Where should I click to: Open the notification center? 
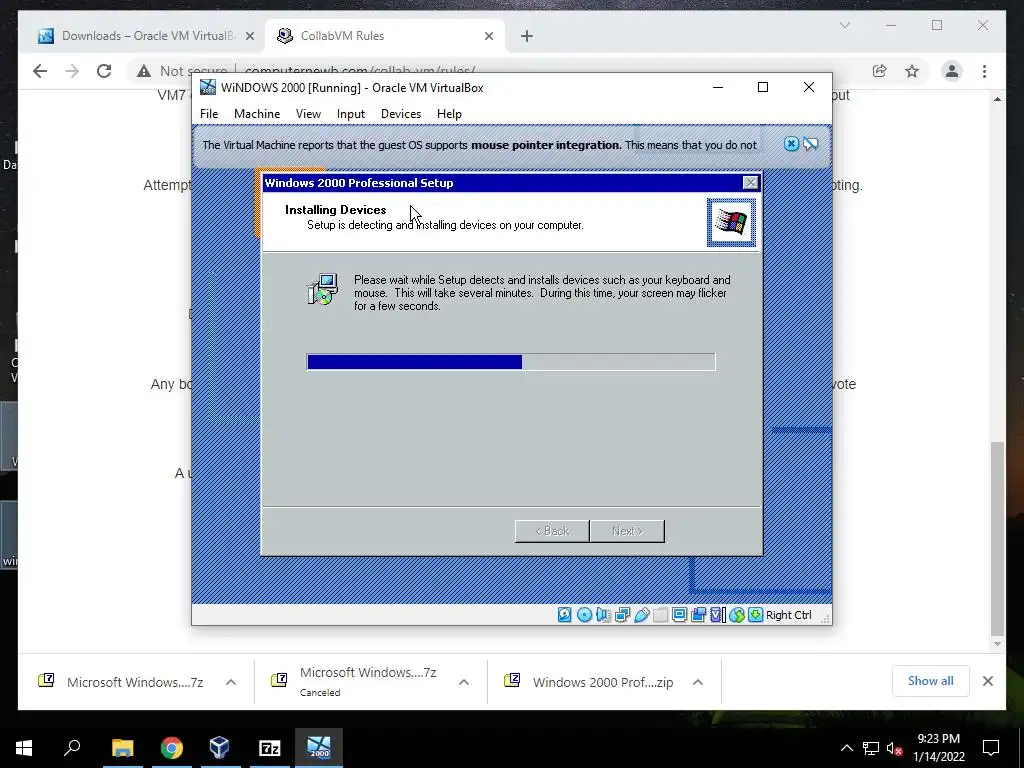(991, 748)
